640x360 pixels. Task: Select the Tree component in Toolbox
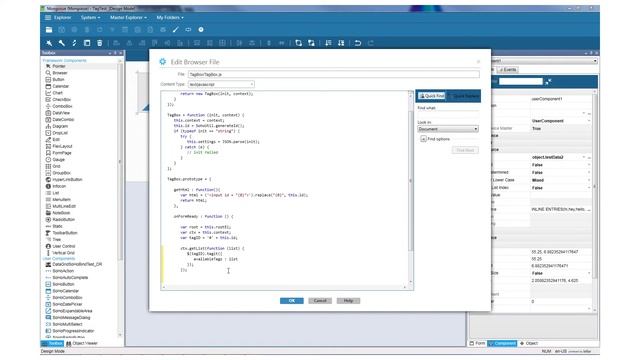(56, 240)
